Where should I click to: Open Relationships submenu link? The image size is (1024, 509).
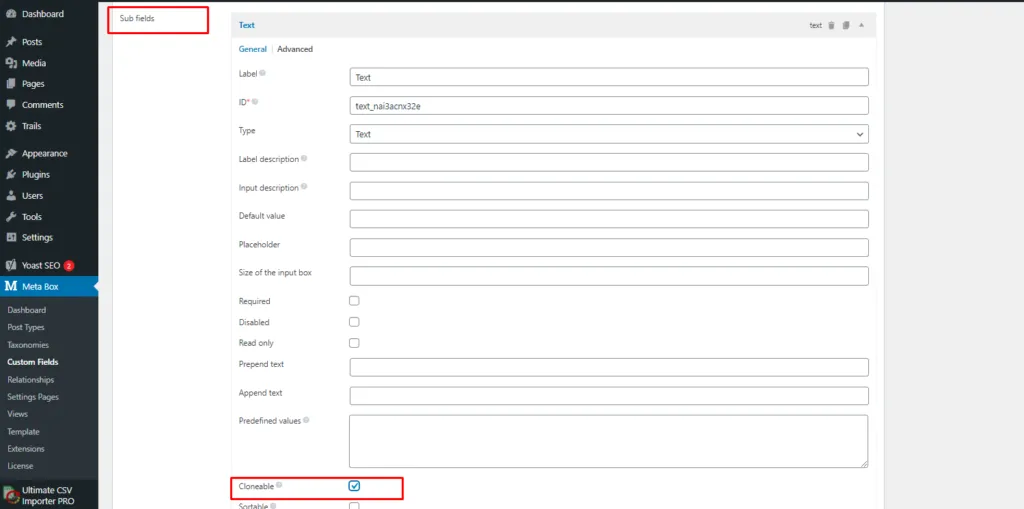click(x=31, y=380)
